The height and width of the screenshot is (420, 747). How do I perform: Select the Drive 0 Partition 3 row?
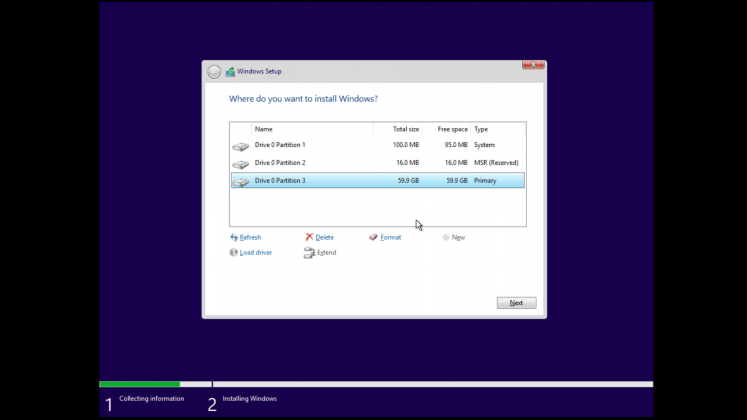click(378, 180)
